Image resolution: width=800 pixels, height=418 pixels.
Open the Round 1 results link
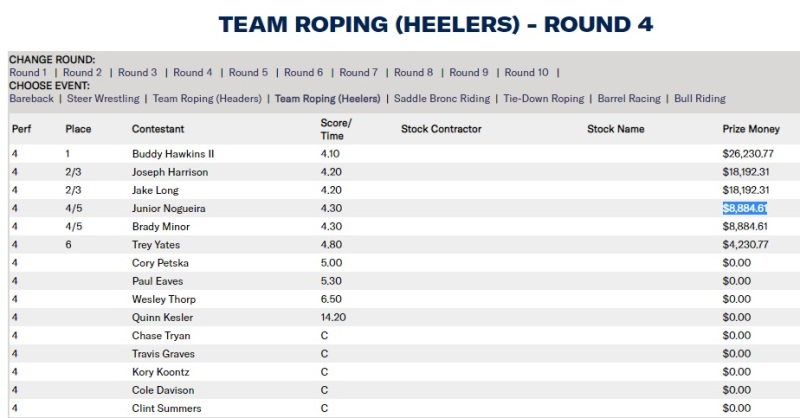(28, 73)
